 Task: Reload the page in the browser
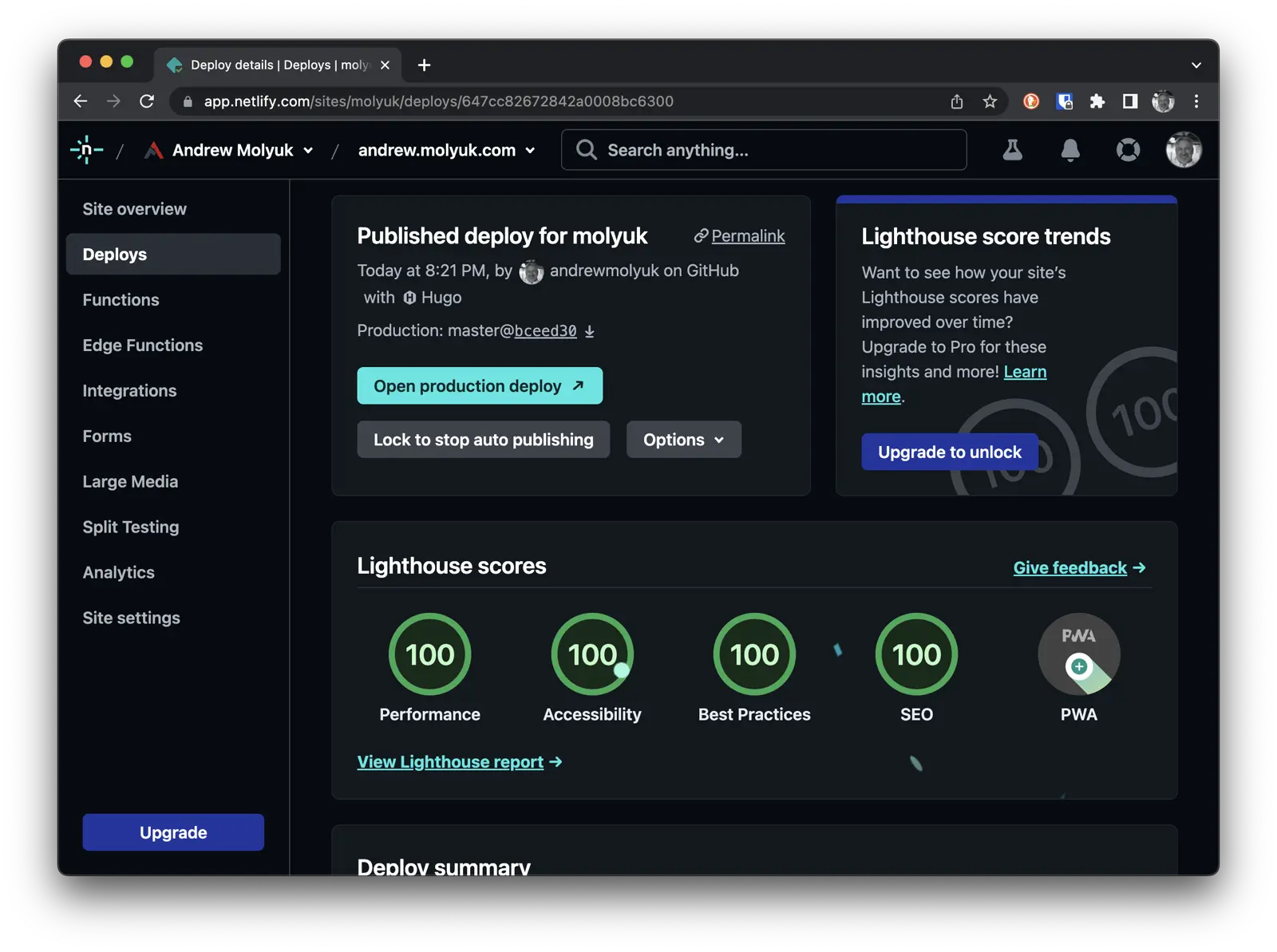(x=147, y=101)
